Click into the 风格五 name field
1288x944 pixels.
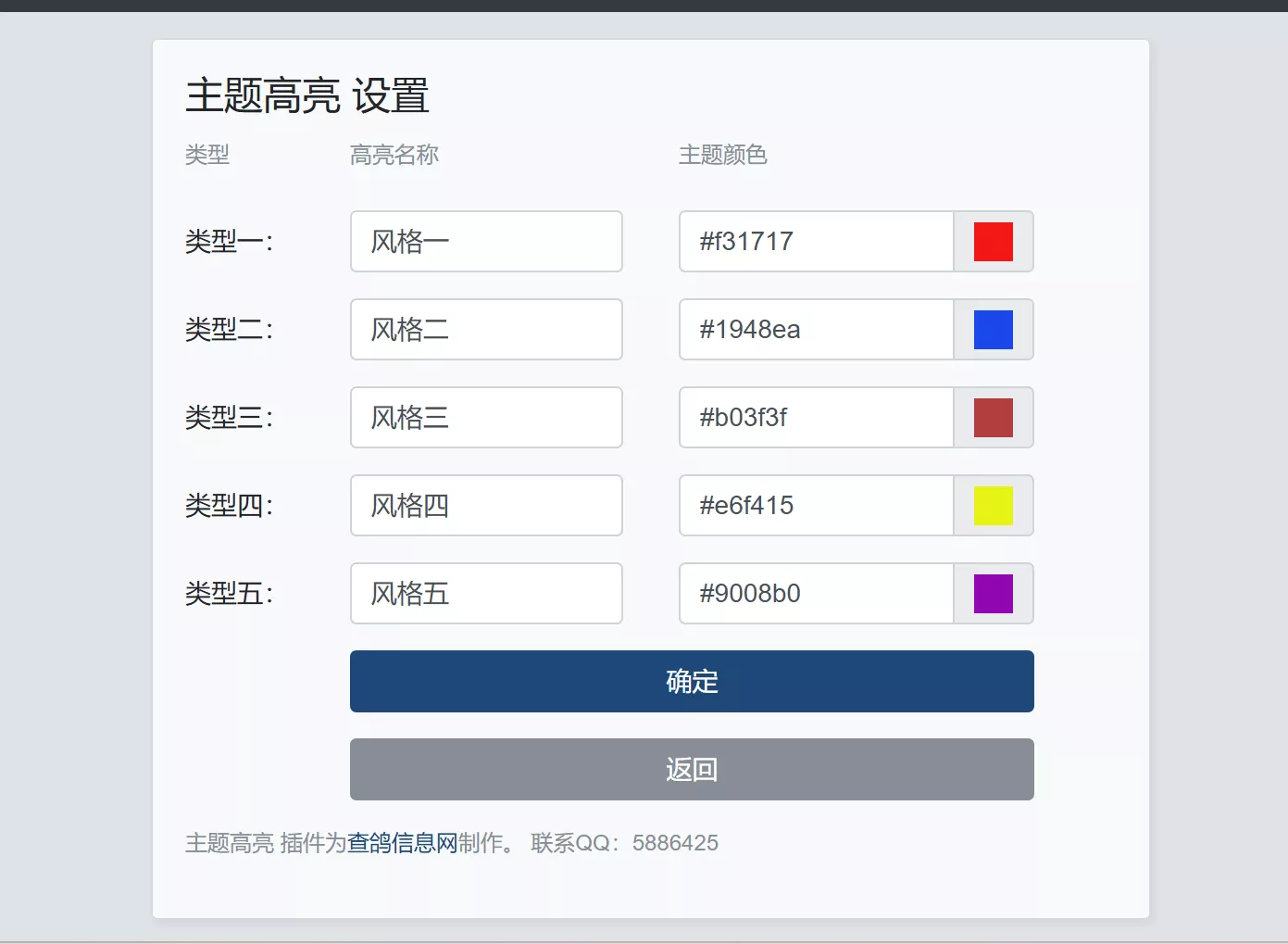tap(486, 594)
